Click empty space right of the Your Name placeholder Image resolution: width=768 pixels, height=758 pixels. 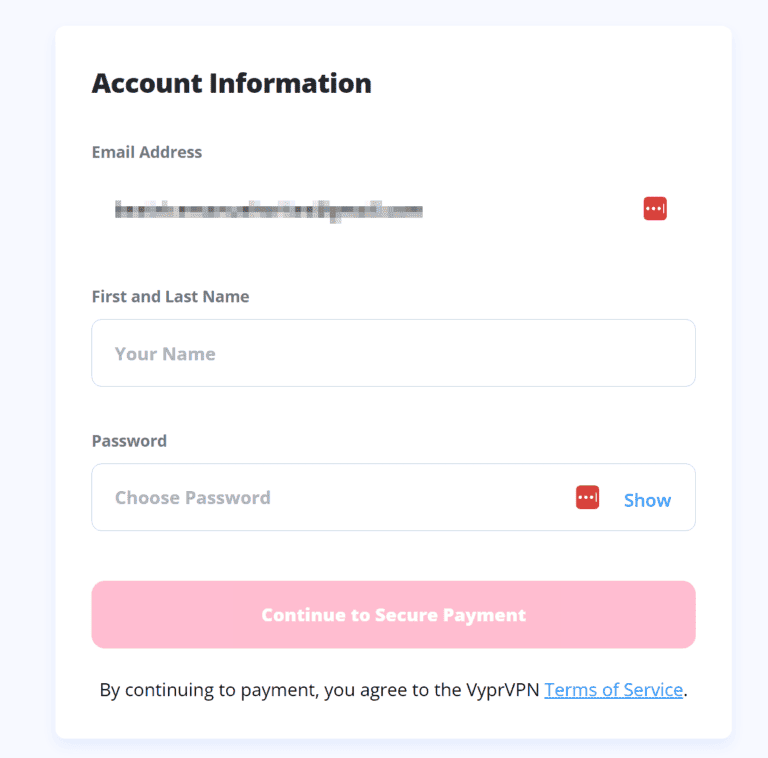pyautogui.click(x=450, y=353)
